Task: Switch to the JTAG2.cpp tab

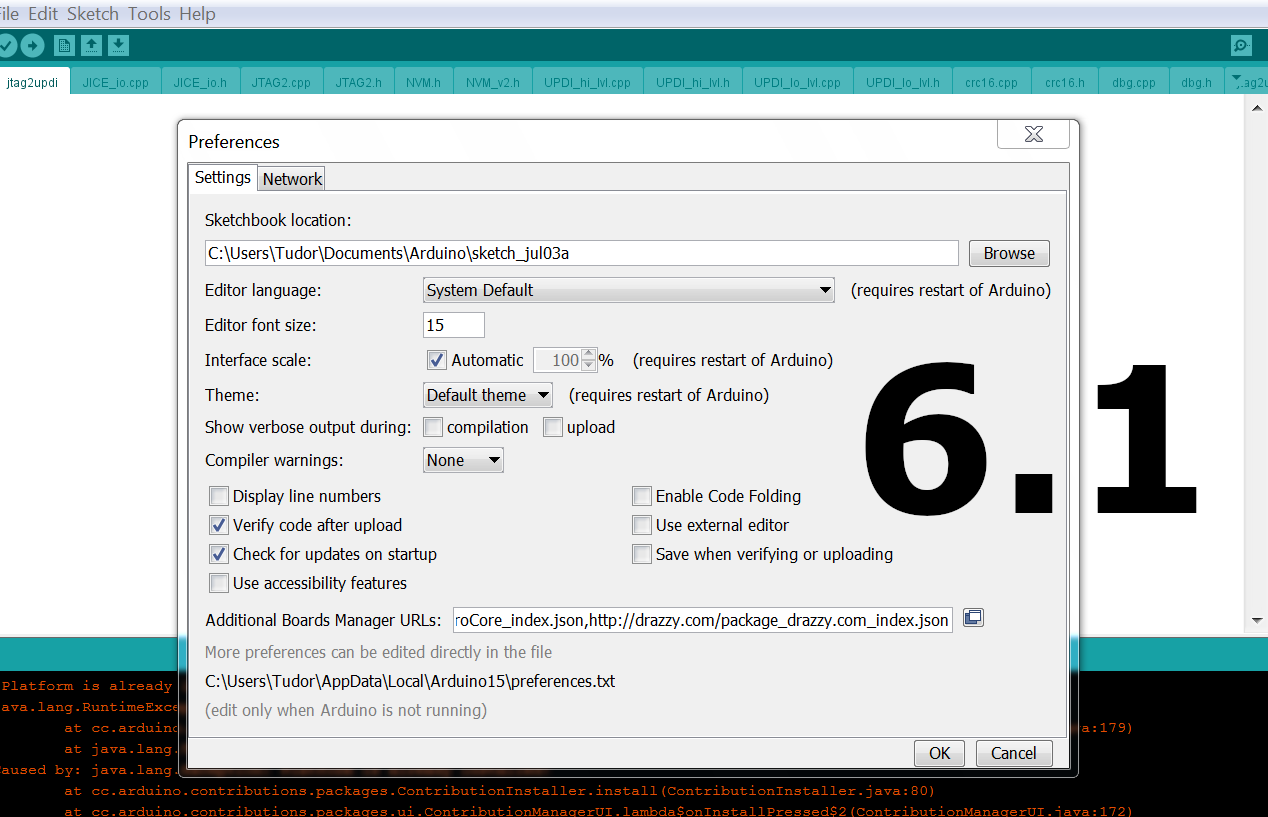Action: 281,82
